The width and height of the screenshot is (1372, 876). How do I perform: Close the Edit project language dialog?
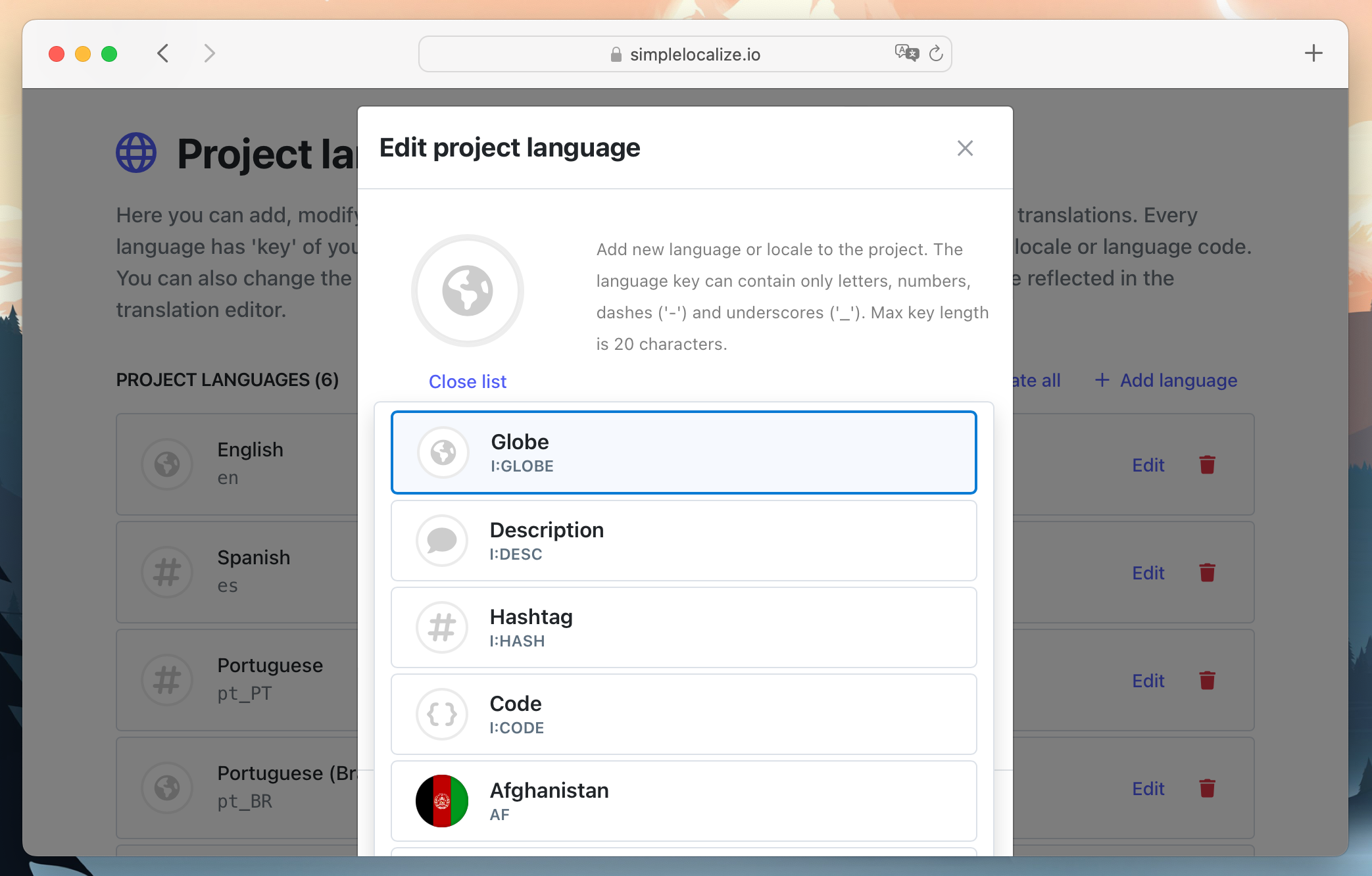[965, 148]
